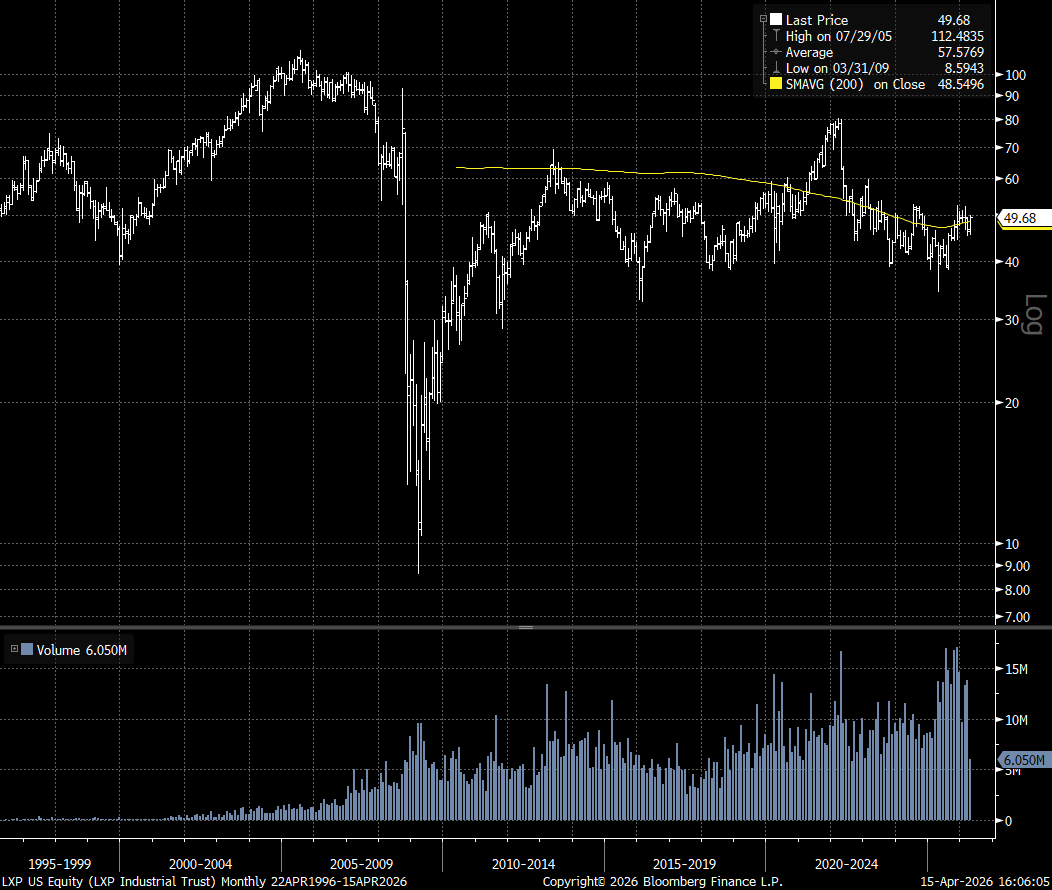
Task: Click the '100' price axis label
Action: [x=1015, y=75]
